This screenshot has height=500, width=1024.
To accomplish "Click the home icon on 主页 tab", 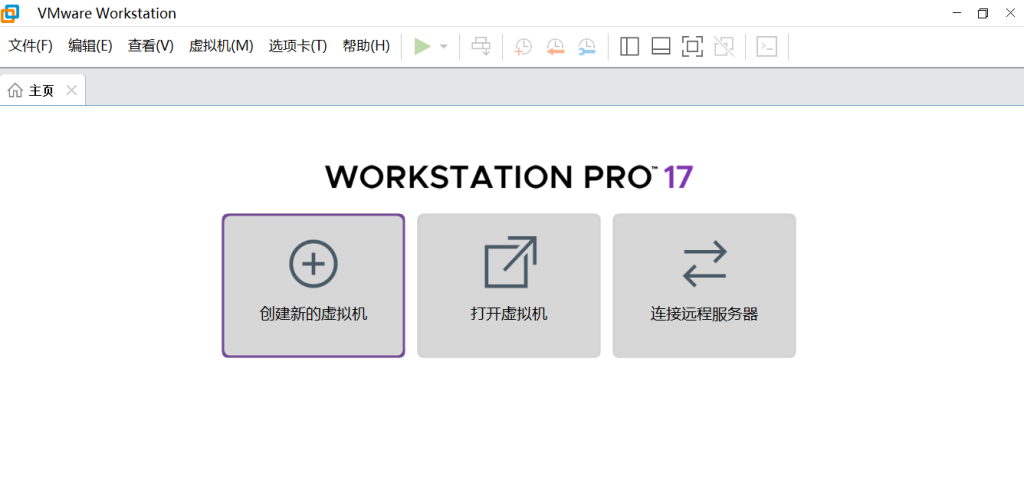I will (15, 90).
